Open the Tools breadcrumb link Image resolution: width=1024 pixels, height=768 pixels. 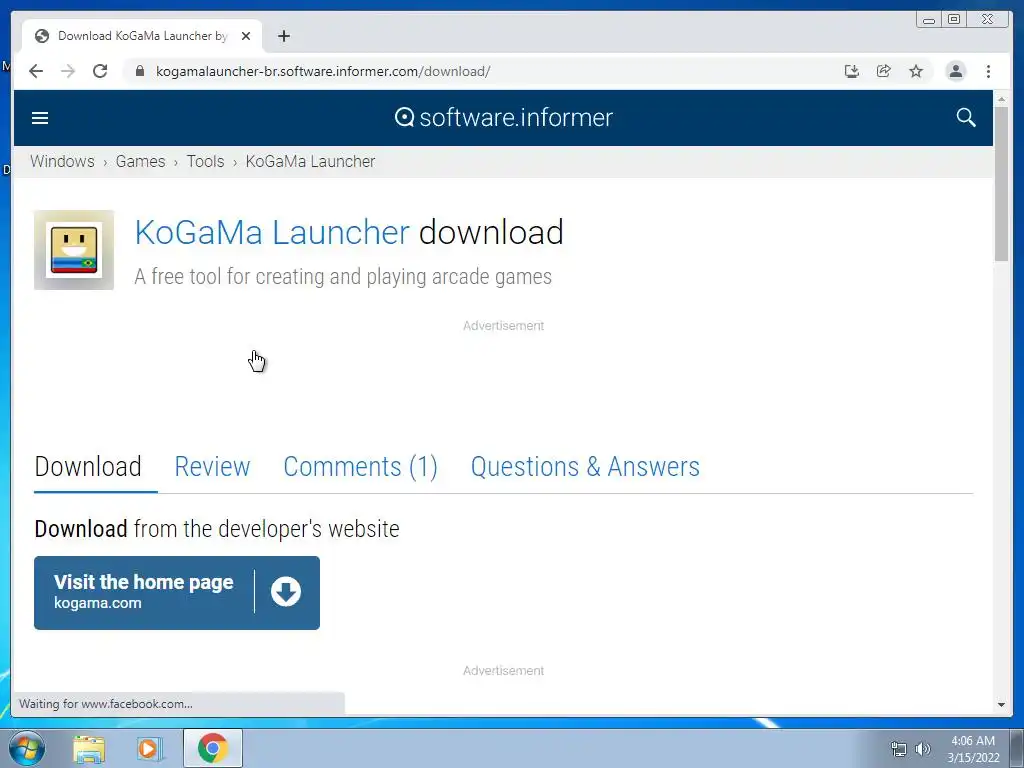(x=205, y=161)
